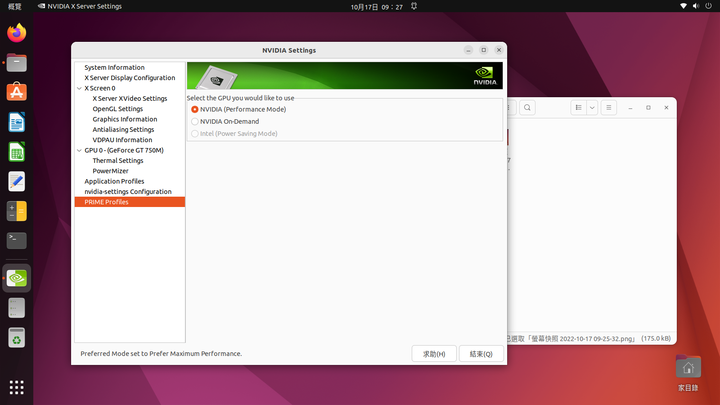This screenshot has width=720, height=405.
Task: Open the clock and calendar panel
Action: (377, 6)
